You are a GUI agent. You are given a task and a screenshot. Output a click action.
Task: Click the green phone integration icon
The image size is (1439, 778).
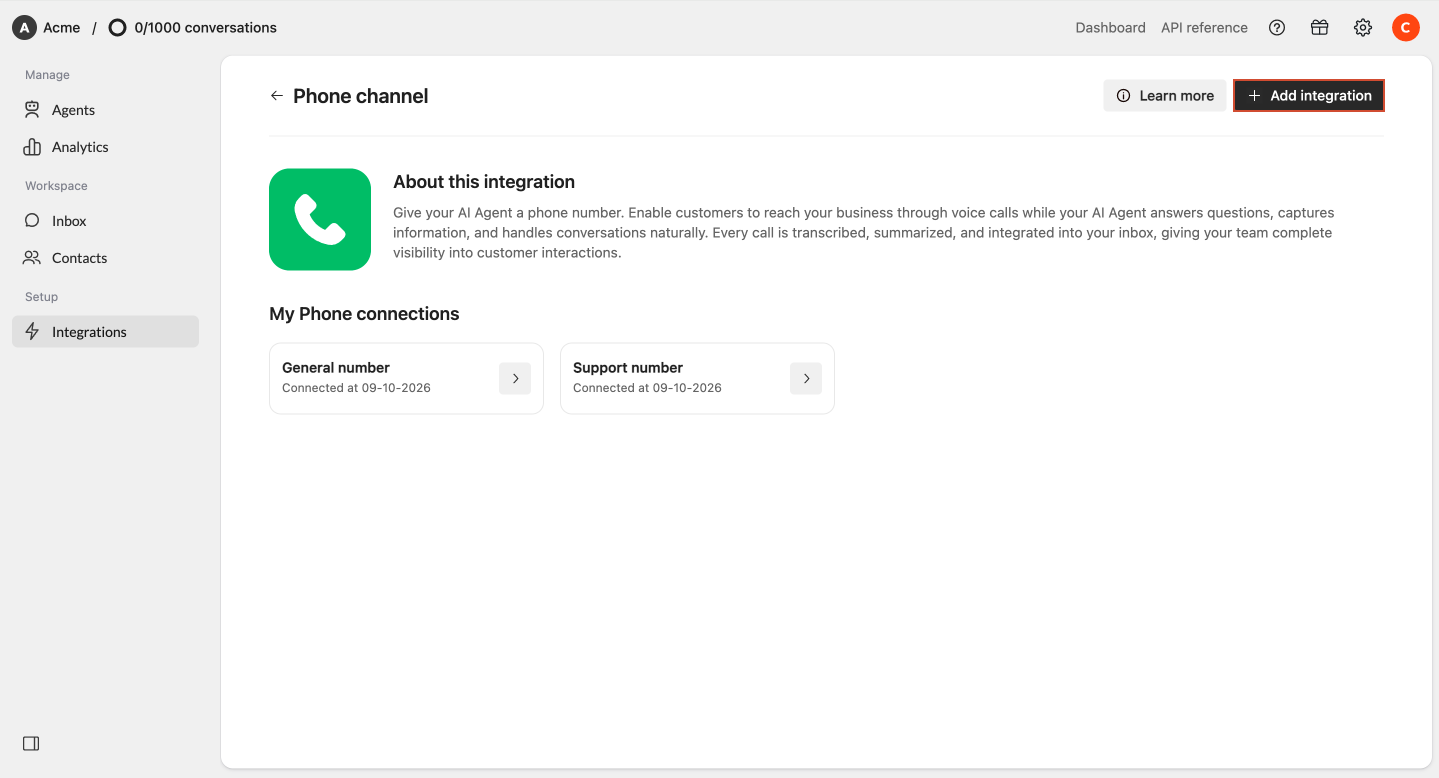click(x=320, y=219)
